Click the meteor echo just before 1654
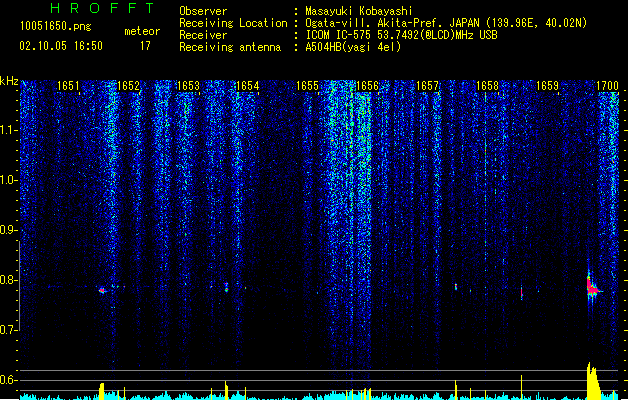The height and width of the screenshot is (400, 629). click(226, 287)
